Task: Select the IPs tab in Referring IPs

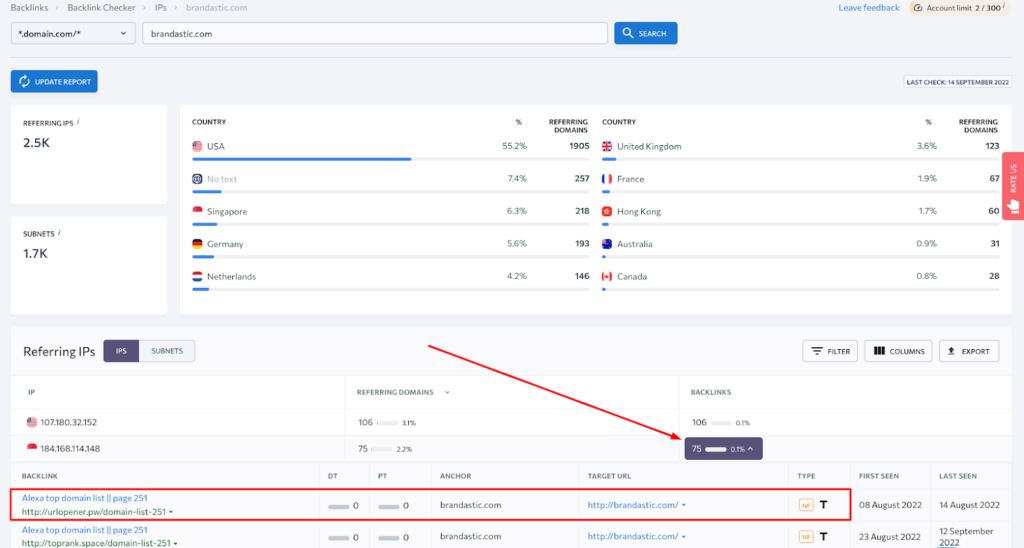Action: [121, 351]
